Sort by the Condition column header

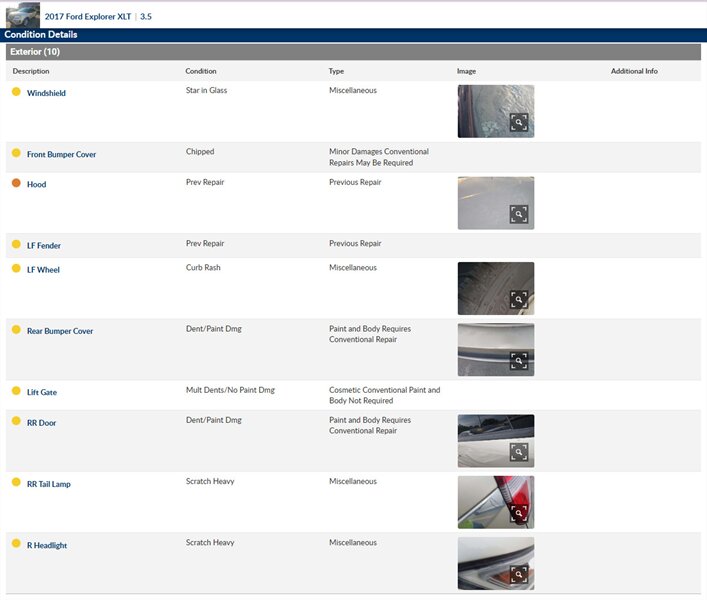point(201,72)
